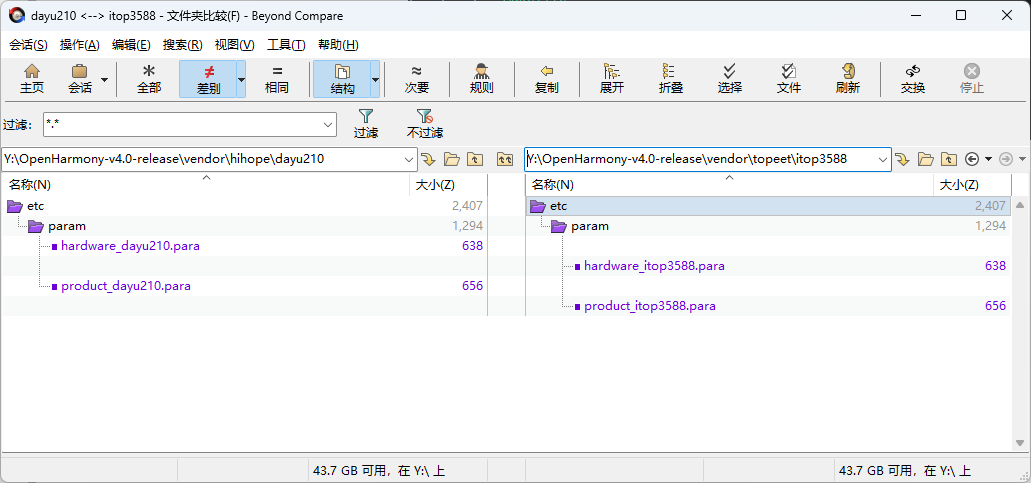Refresh the comparison with 刷新
Image resolution: width=1031 pixels, height=483 pixels.
(x=848, y=79)
